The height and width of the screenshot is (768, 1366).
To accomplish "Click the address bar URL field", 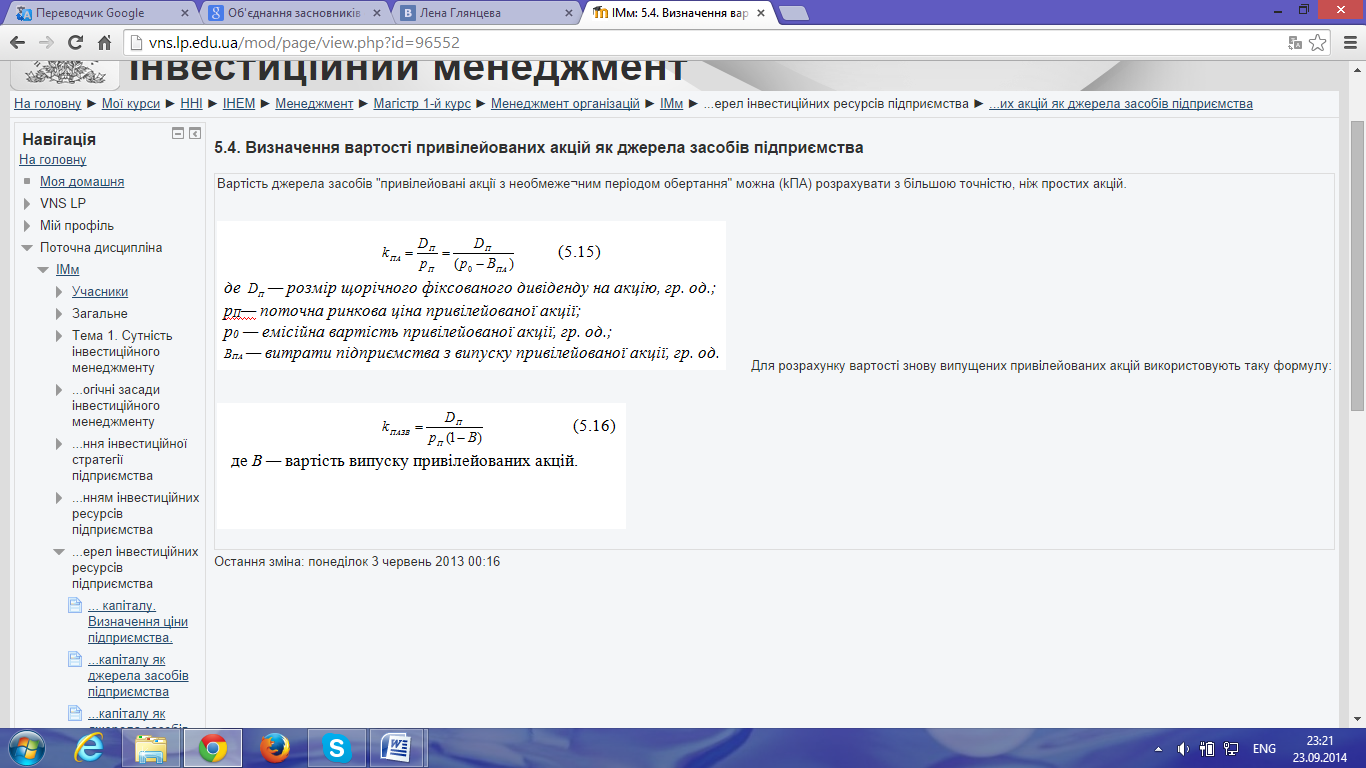I will click(700, 43).
